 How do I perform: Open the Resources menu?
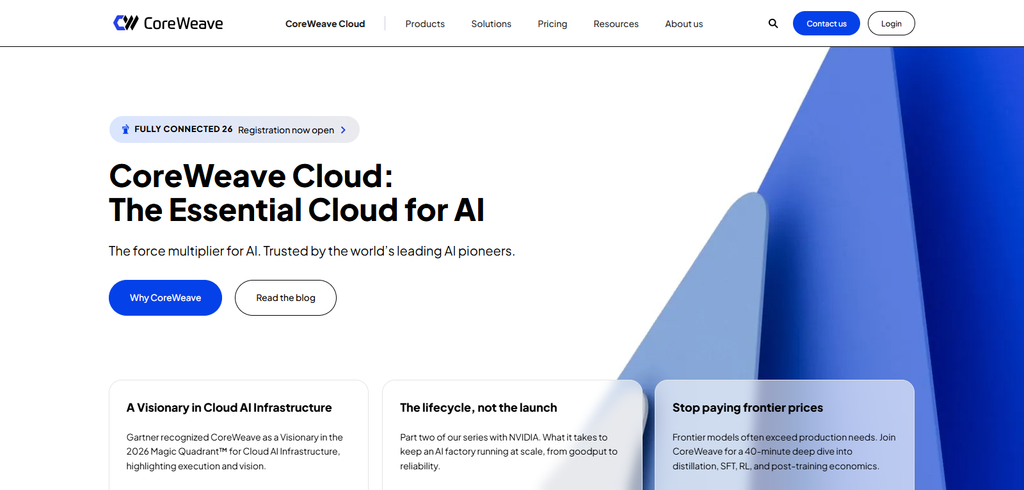[x=616, y=24]
